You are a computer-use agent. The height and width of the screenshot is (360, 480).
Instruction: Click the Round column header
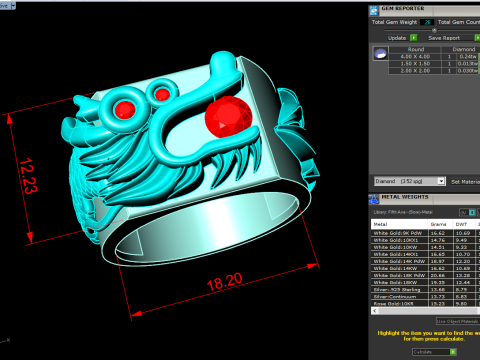point(415,49)
